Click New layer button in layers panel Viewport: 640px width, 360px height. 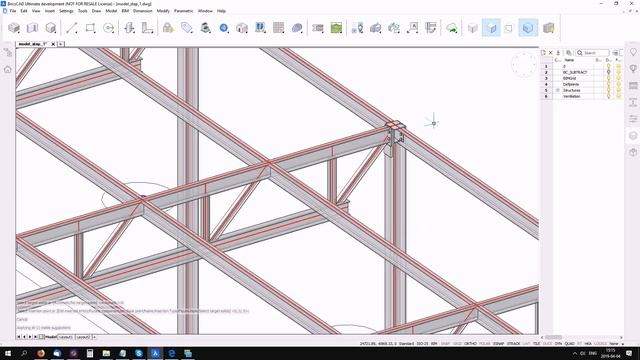click(543, 53)
